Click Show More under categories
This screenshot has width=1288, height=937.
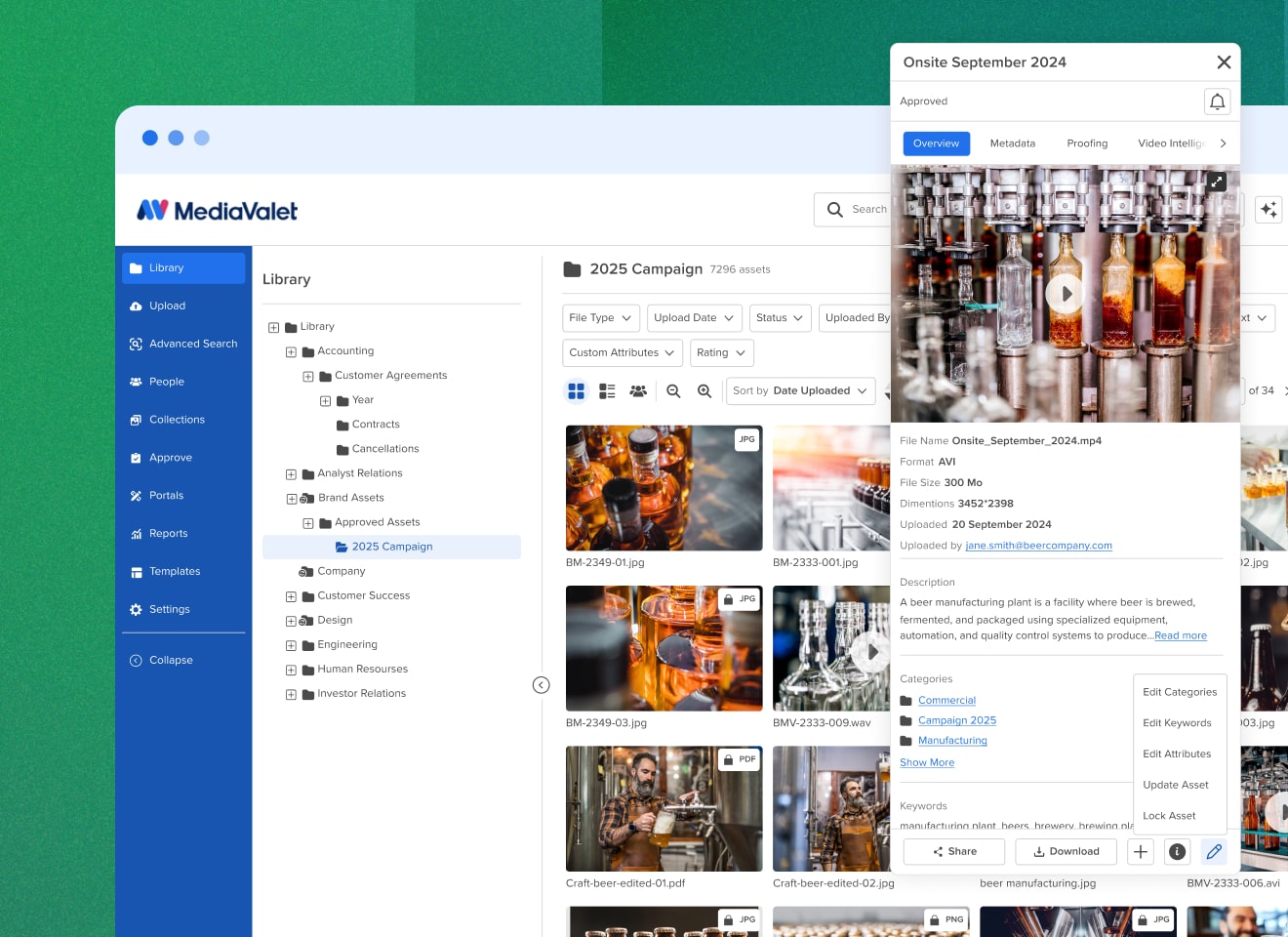pyautogui.click(x=927, y=763)
